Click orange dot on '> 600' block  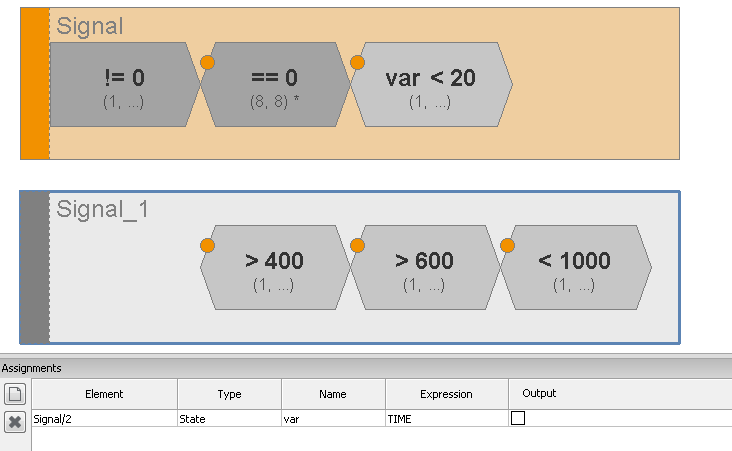pyautogui.click(x=357, y=245)
